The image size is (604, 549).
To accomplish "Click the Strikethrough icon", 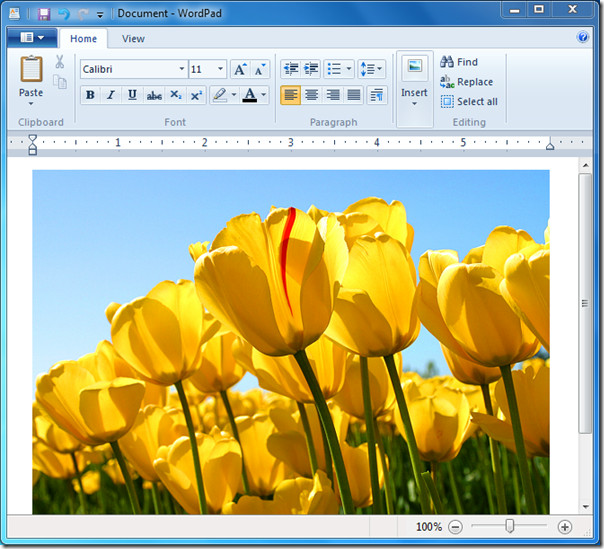I will 154,95.
